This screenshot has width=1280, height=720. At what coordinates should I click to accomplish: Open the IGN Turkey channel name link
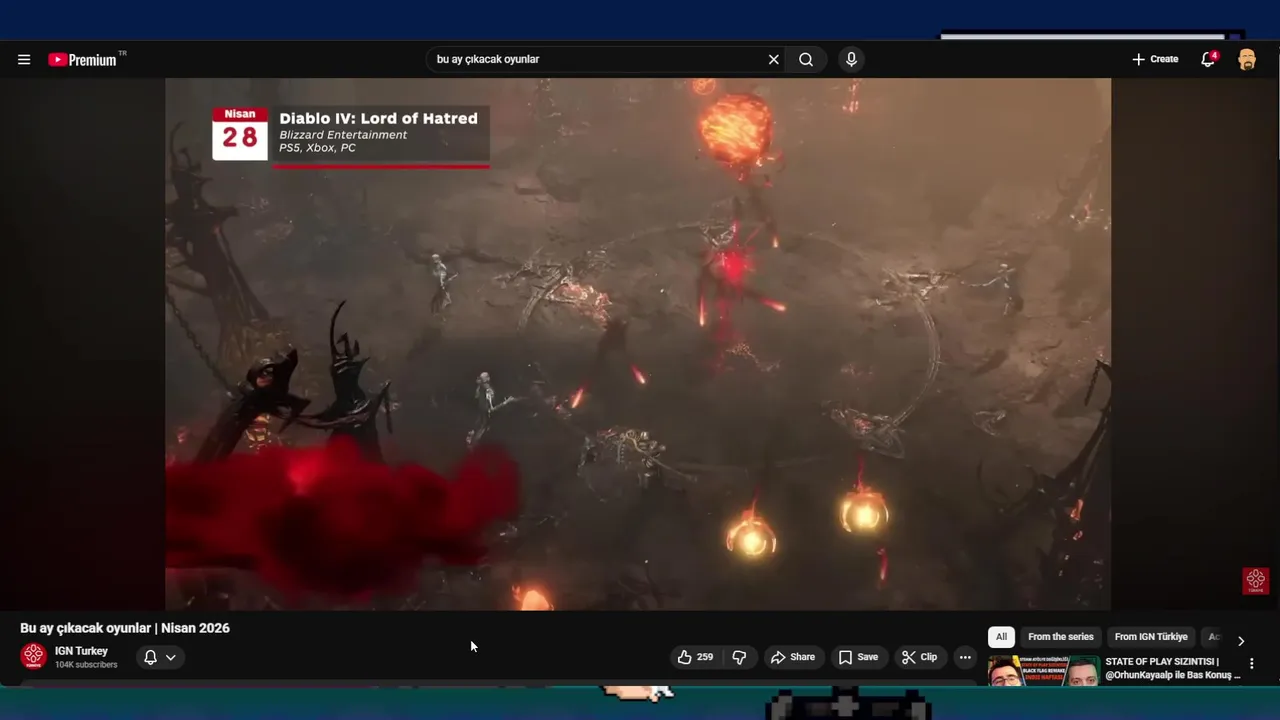tap(81, 651)
